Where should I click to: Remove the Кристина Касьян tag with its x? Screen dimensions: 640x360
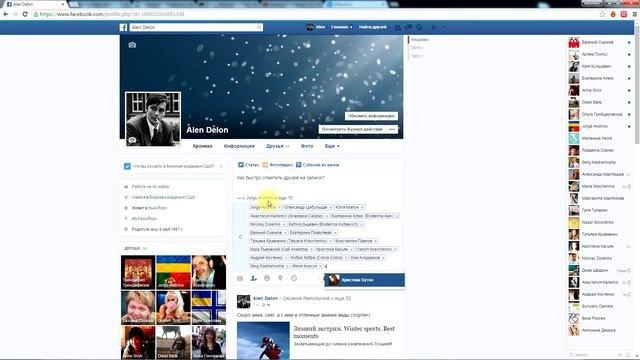click(351, 249)
